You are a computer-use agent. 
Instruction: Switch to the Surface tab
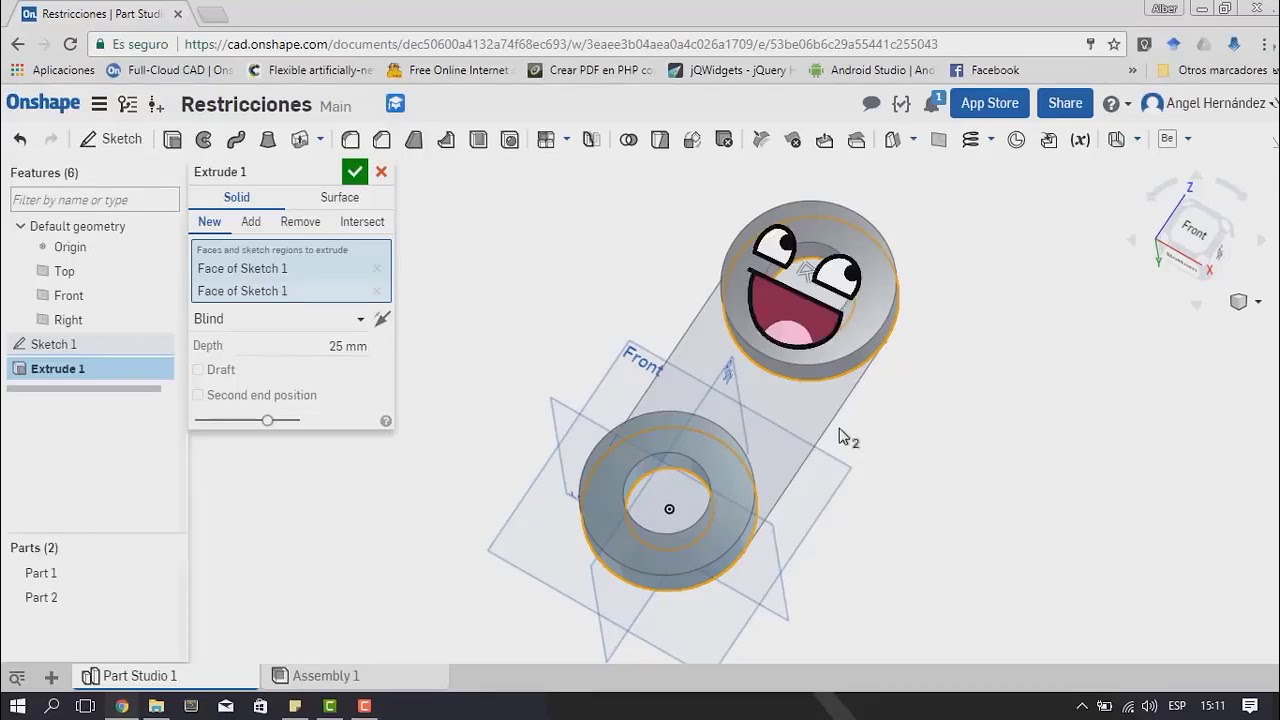[x=339, y=197]
